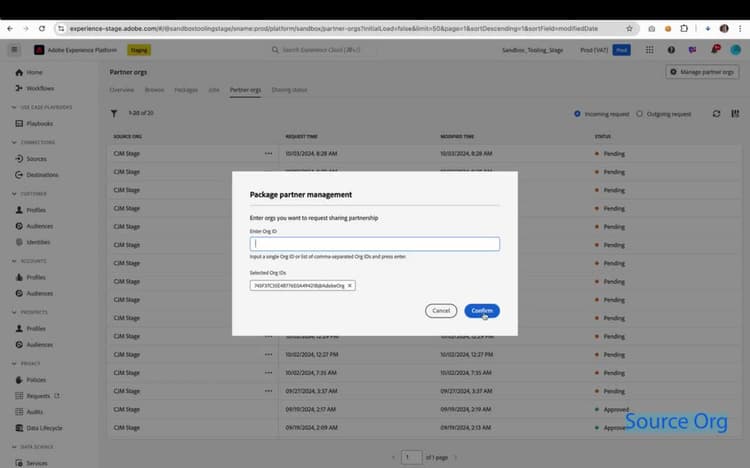
Task: Switch to the Browse tab
Action: tap(154, 90)
